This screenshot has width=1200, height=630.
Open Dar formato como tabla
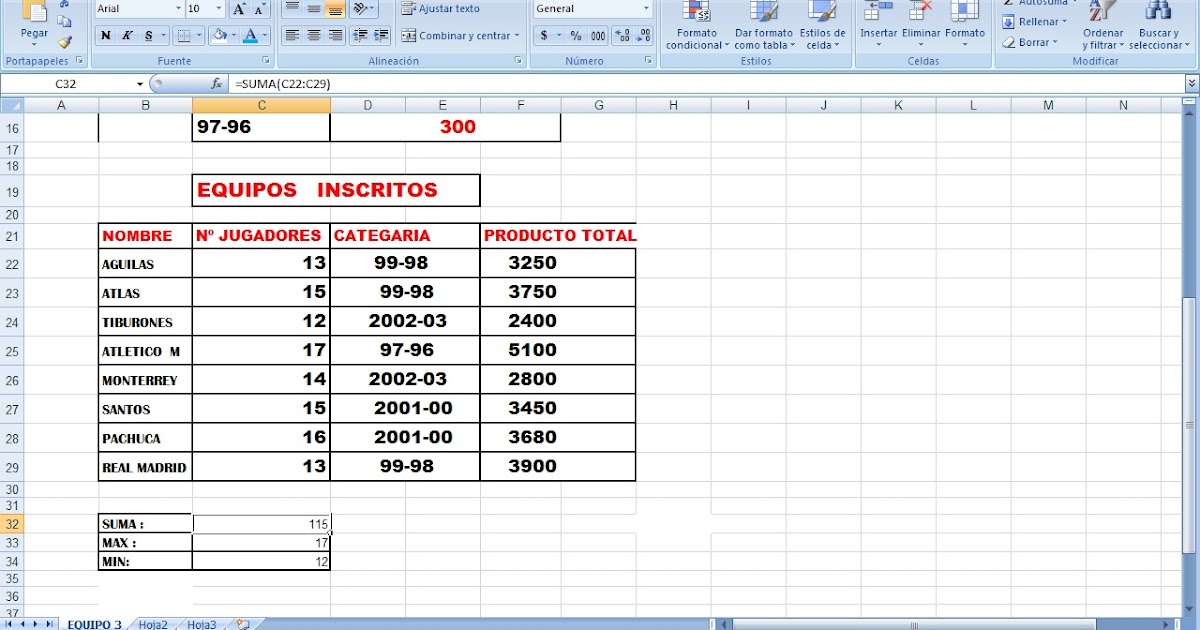tap(764, 26)
